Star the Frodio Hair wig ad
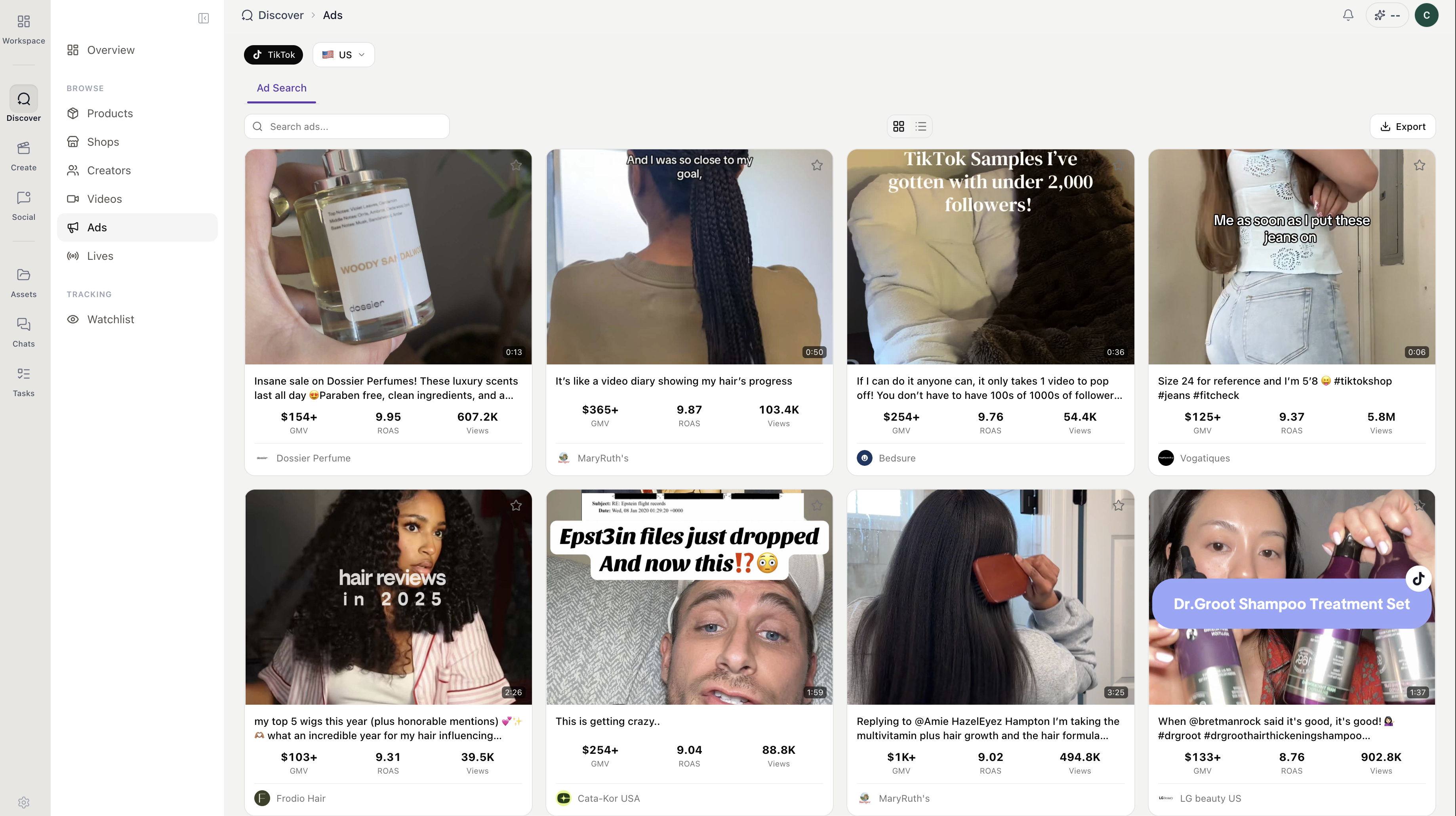The width and height of the screenshot is (1456, 816). tap(516, 505)
